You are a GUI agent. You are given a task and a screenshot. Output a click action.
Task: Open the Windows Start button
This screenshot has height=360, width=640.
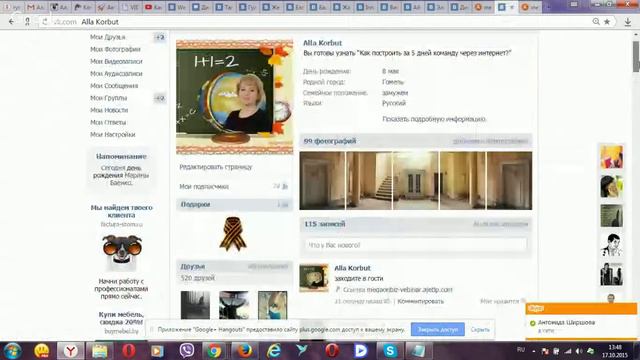12,351
